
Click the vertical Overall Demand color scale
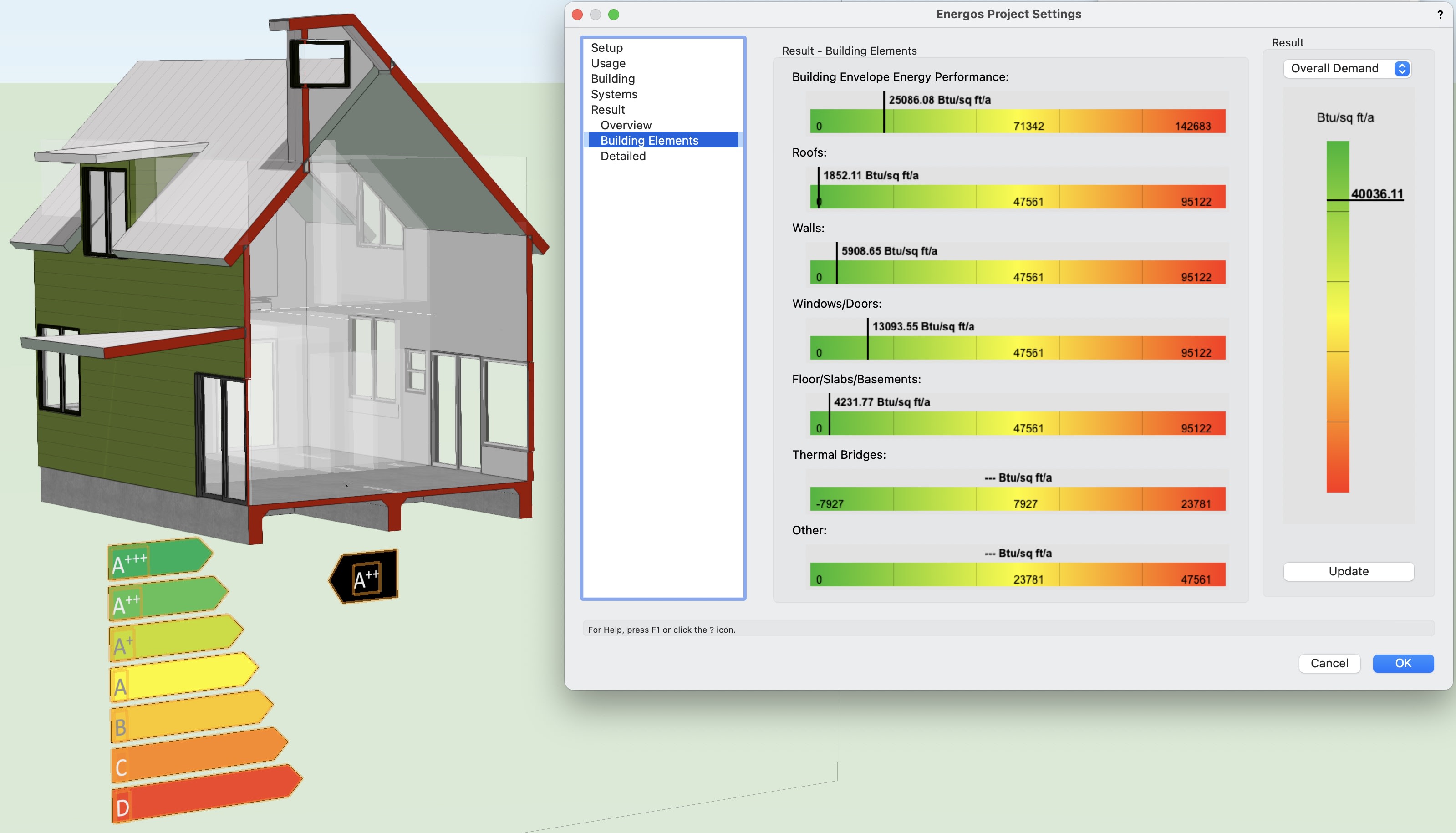[x=1338, y=316]
